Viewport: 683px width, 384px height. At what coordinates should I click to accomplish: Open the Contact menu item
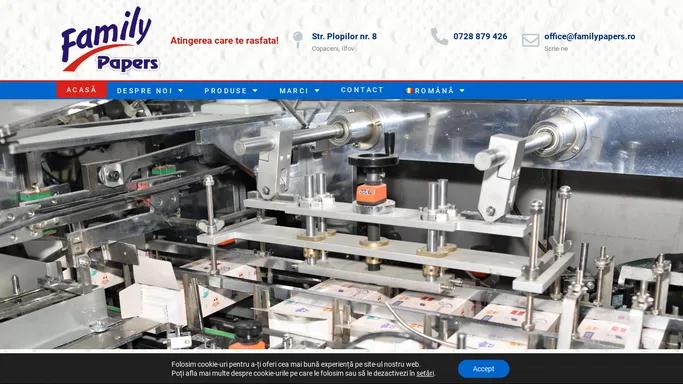pyautogui.click(x=362, y=90)
